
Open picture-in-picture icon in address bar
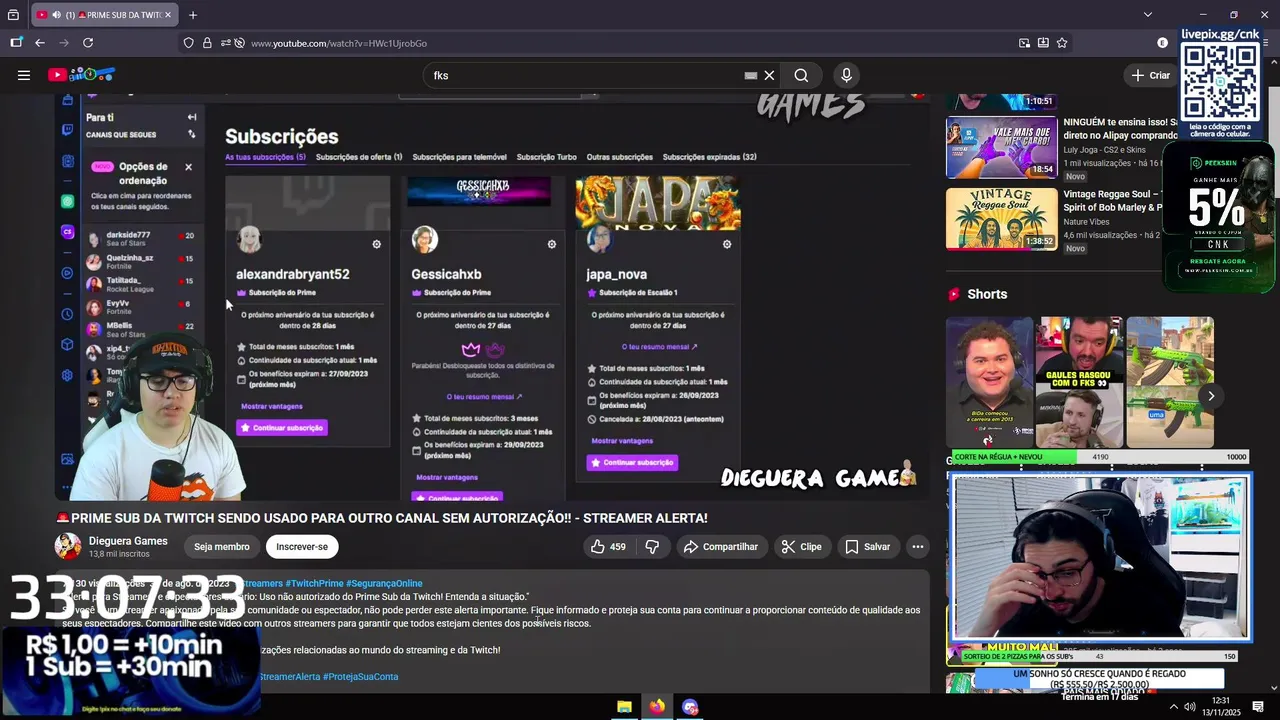(x=1024, y=43)
